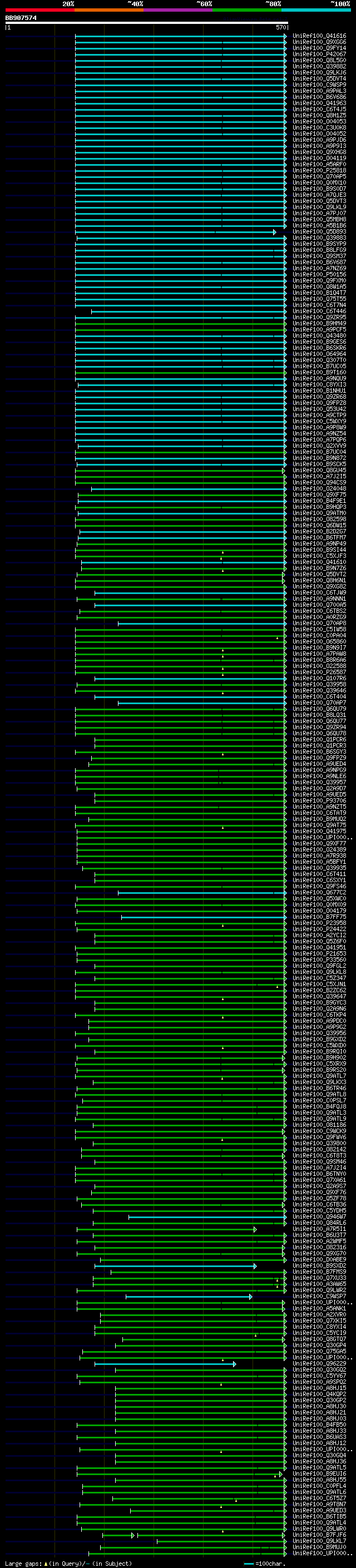Click hit label UniRef100_P93706
This screenshot has height=1568, width=356.
319,801
